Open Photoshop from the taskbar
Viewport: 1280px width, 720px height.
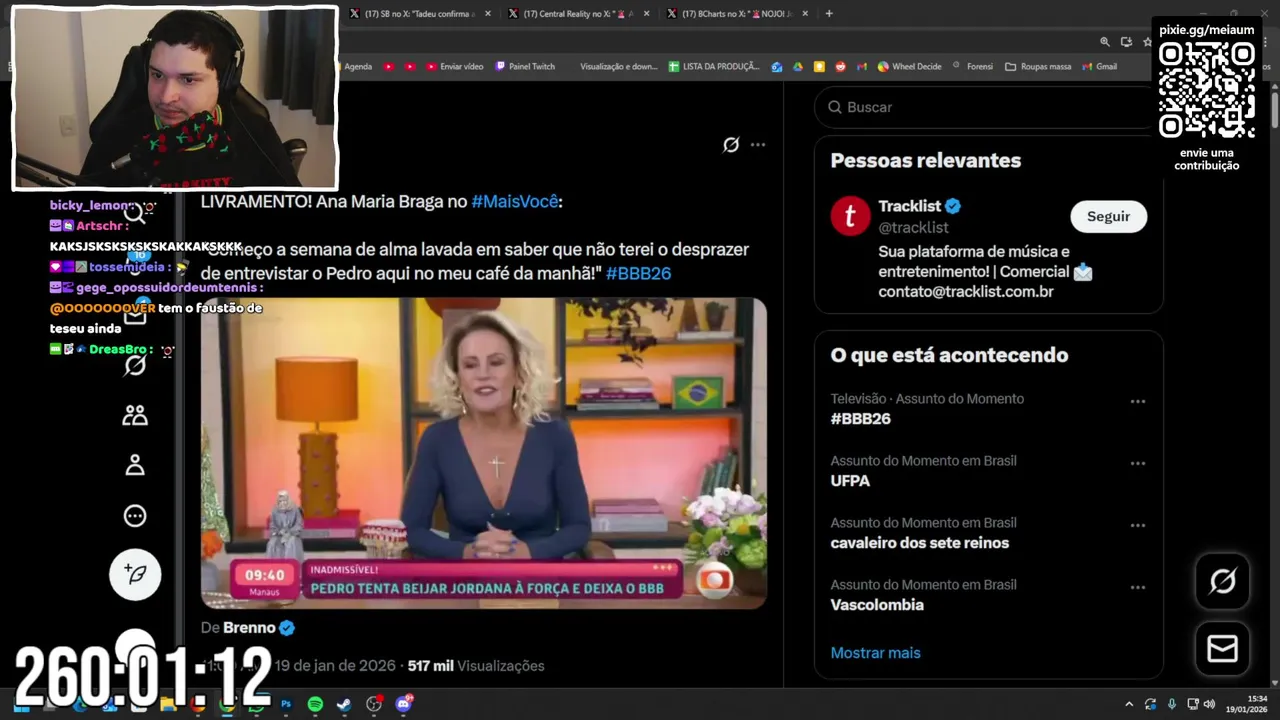(x=286, y=705)
